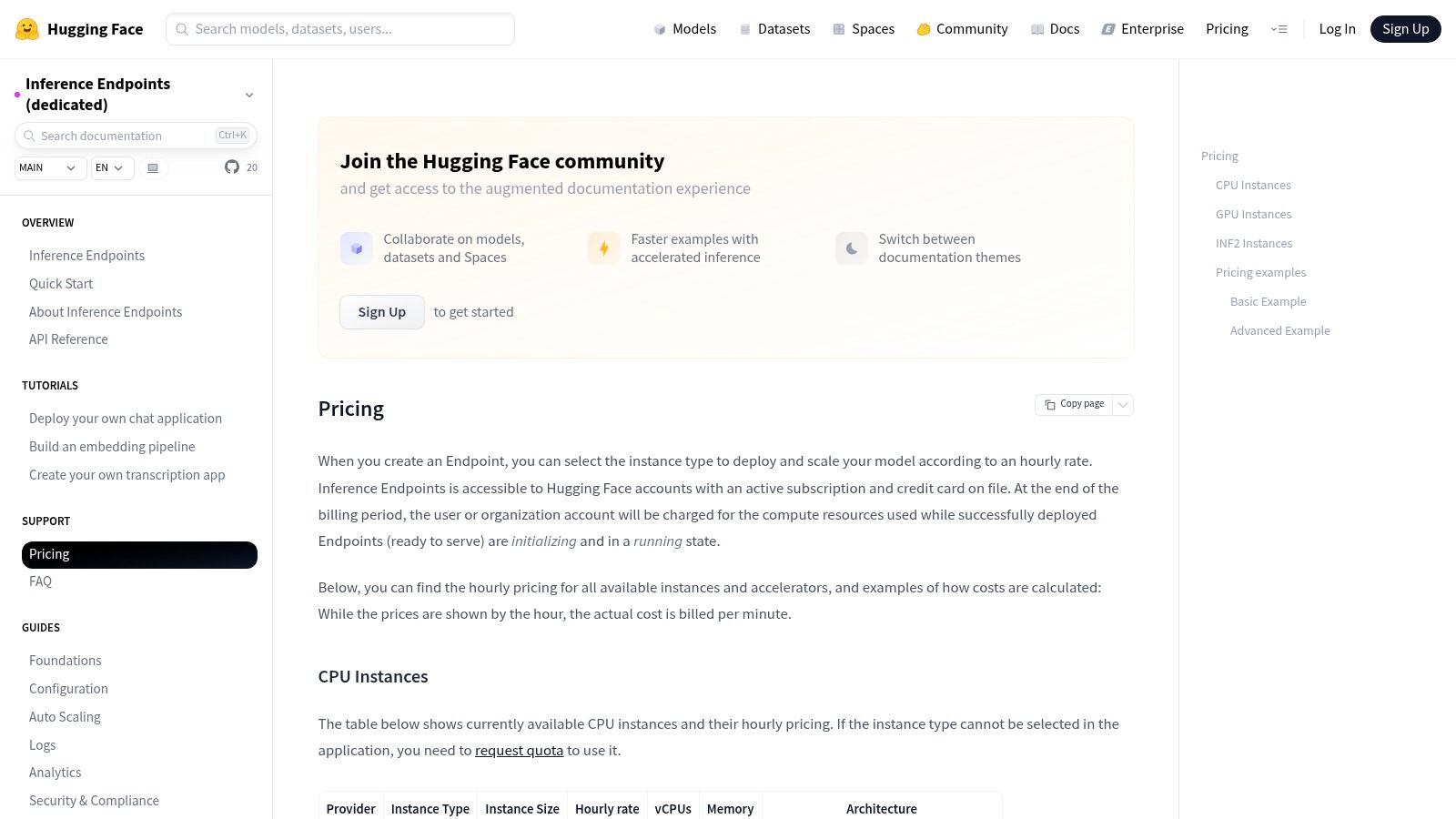Expand the MAIN version dropdown
This screenshot has width=1456, height=819.
49,167
